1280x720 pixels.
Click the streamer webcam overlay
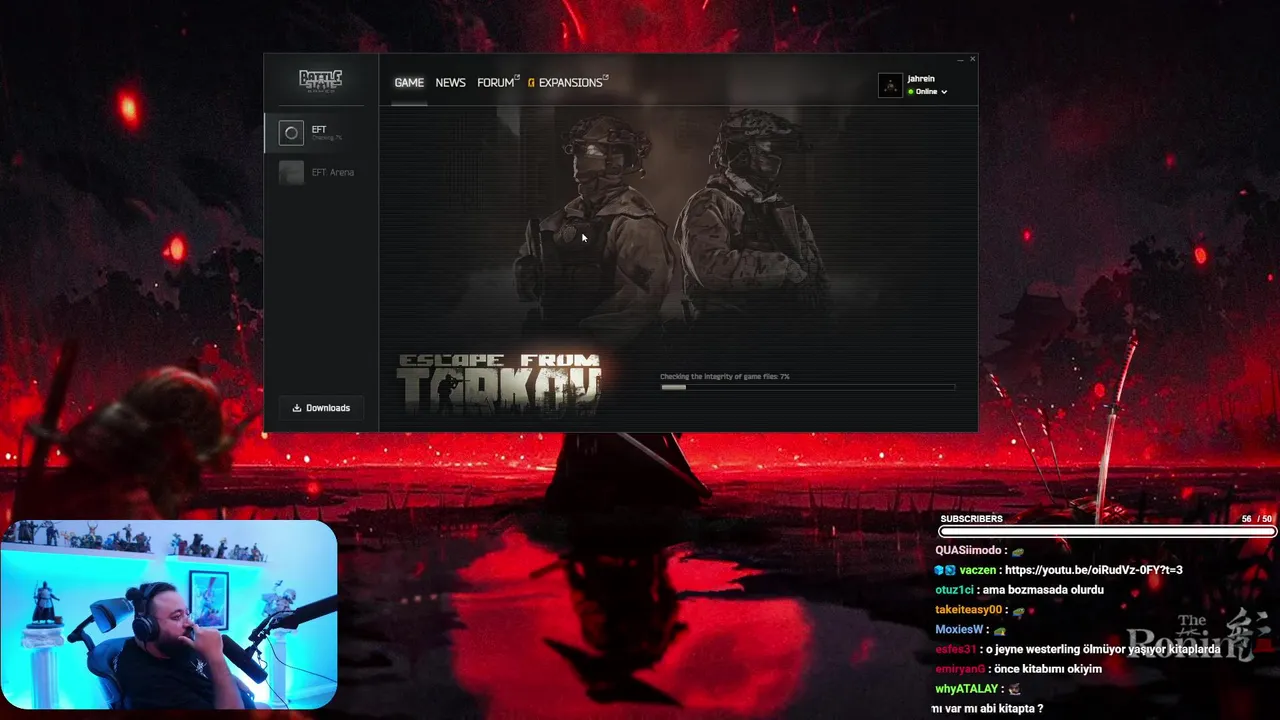168,614
